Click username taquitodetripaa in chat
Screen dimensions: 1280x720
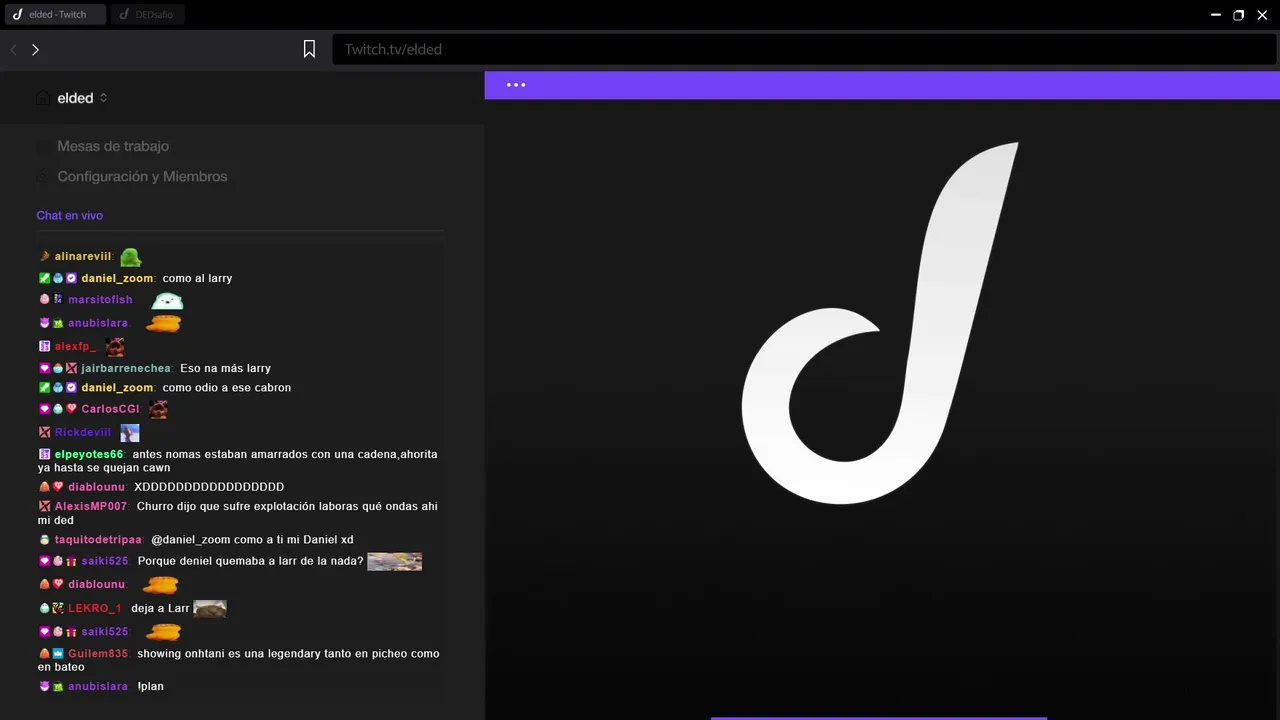point(99,540)
